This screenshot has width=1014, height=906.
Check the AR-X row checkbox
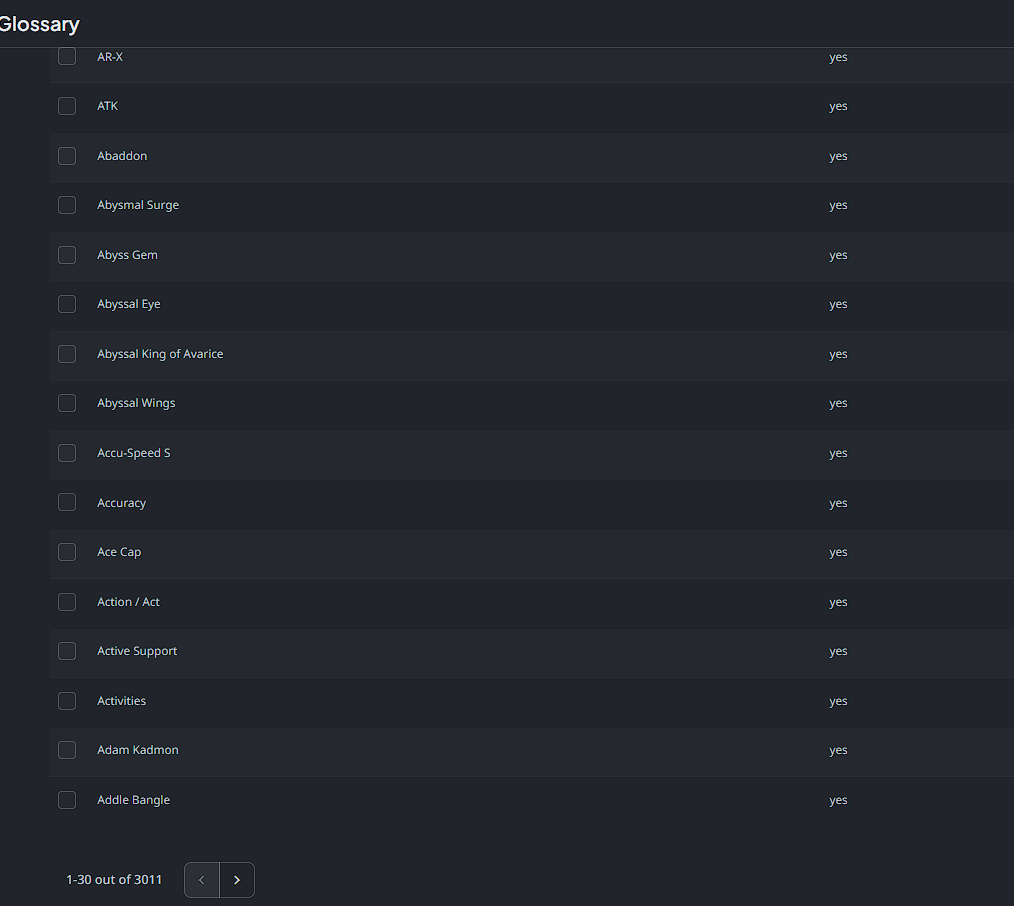point(67,57)
